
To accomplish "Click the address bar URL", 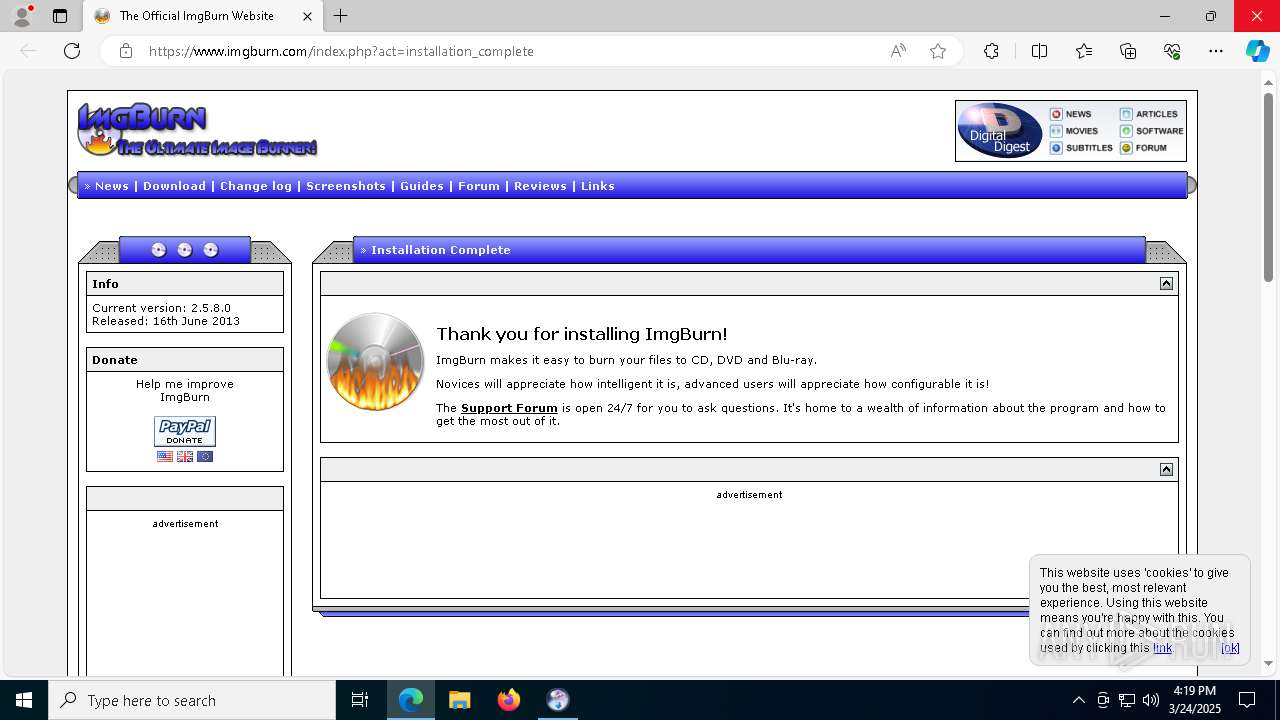I will click(341, 51).
